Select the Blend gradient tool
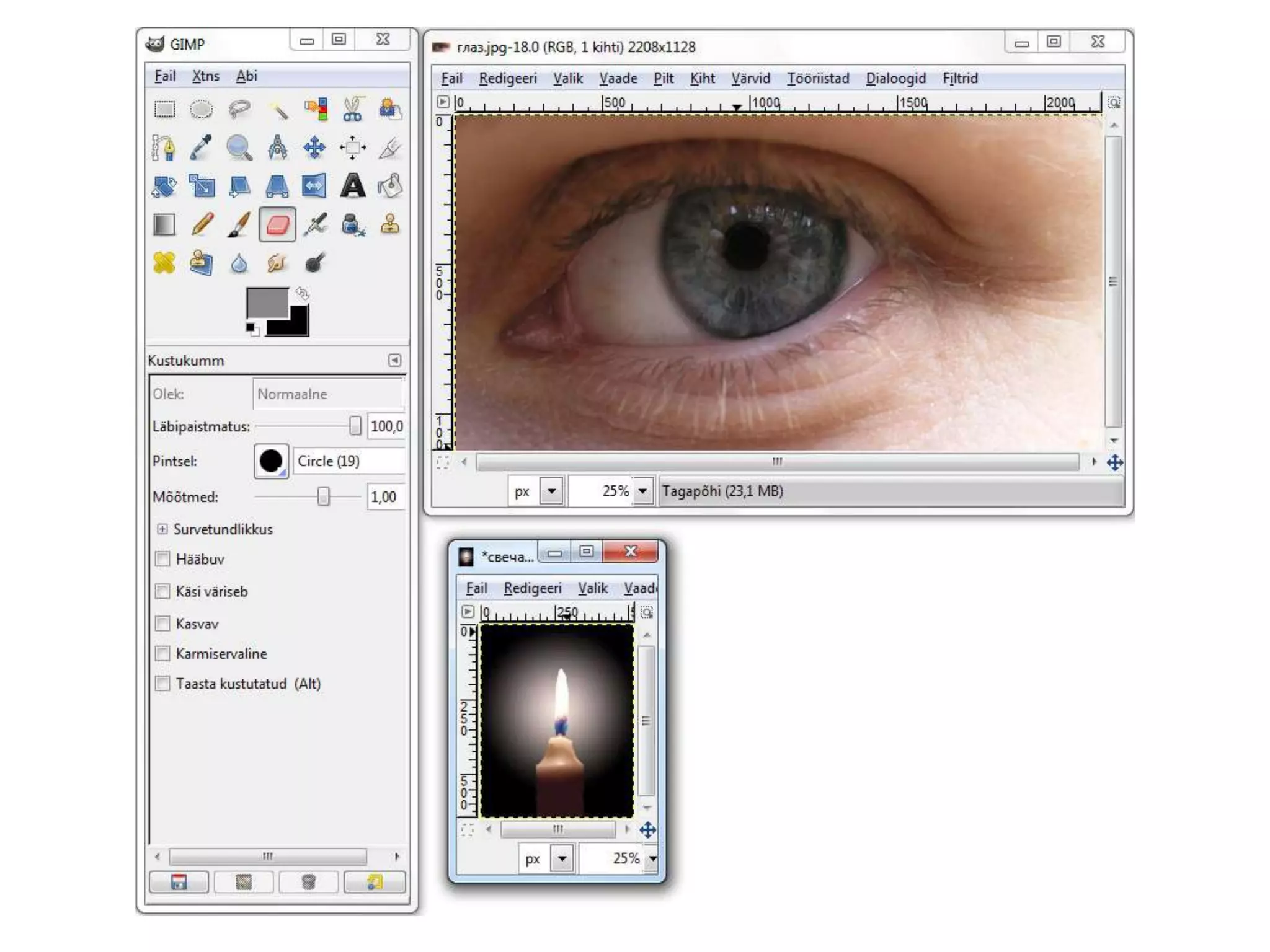The width and height of the screenshot is (1270, 952). (x=164, y=224)
